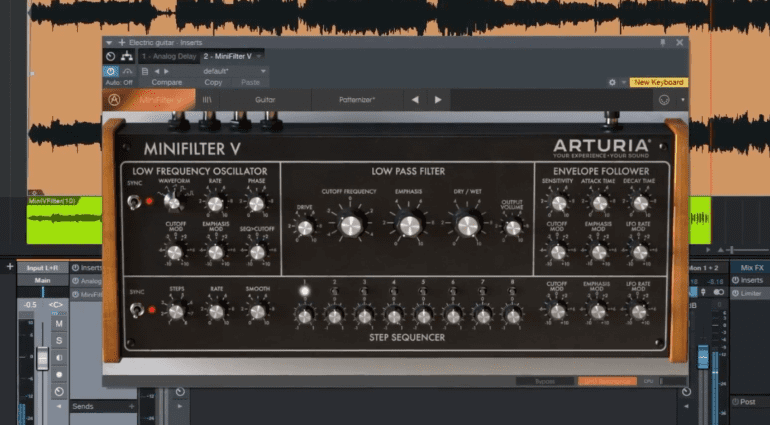Go to next preset with small right arrow
Screen dimensions: 770x425
click(x=166, y=71)
